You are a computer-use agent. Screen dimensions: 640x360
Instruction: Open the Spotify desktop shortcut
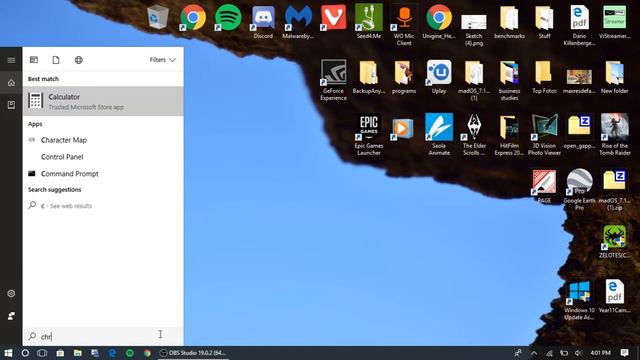[x=228, y=18]
